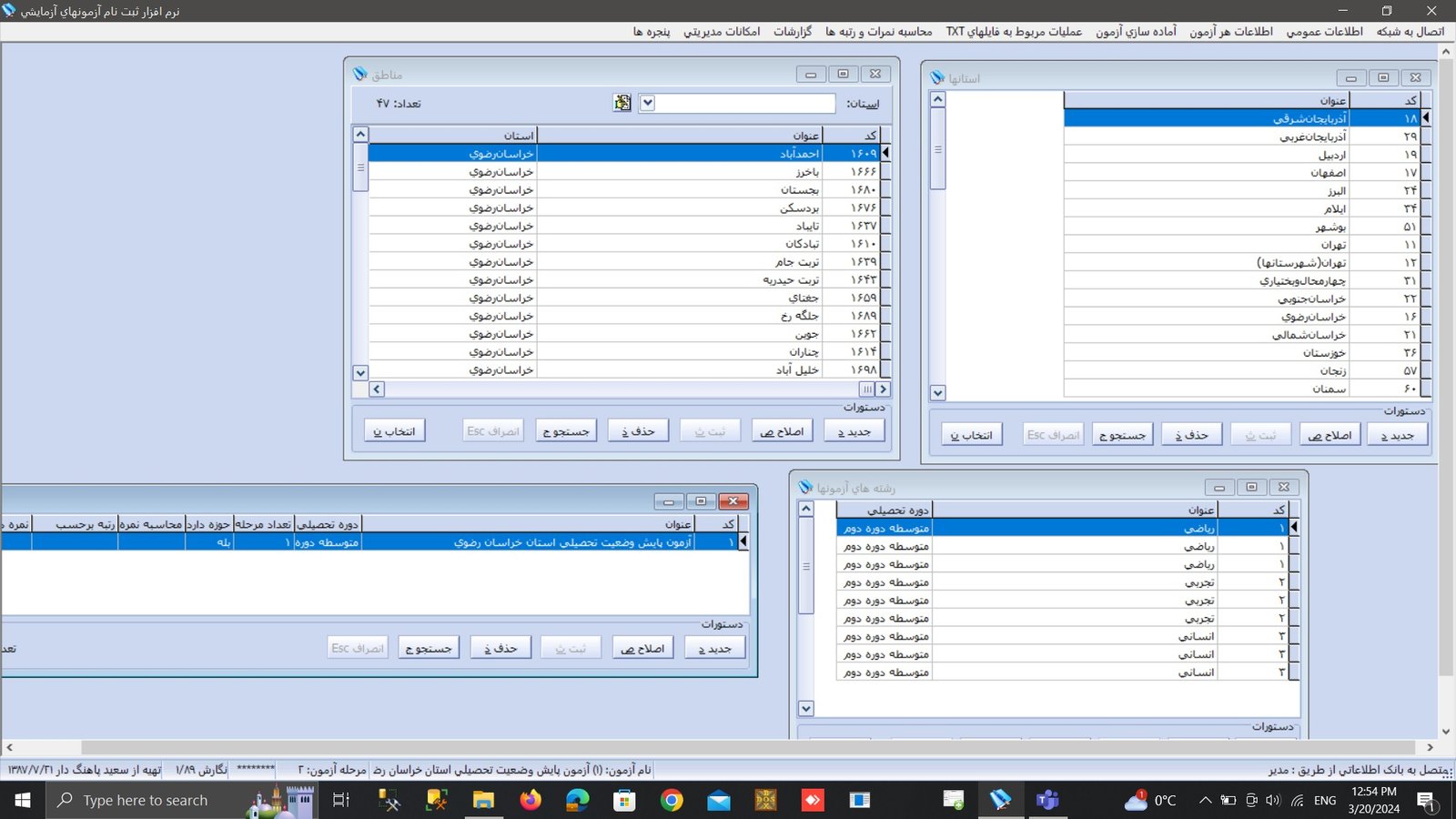The height and width of the screenshot is (819, 1456).
Task: Click scroll-up arrow in رشته هاي آزمونها list
Action: tap(805, 509)
